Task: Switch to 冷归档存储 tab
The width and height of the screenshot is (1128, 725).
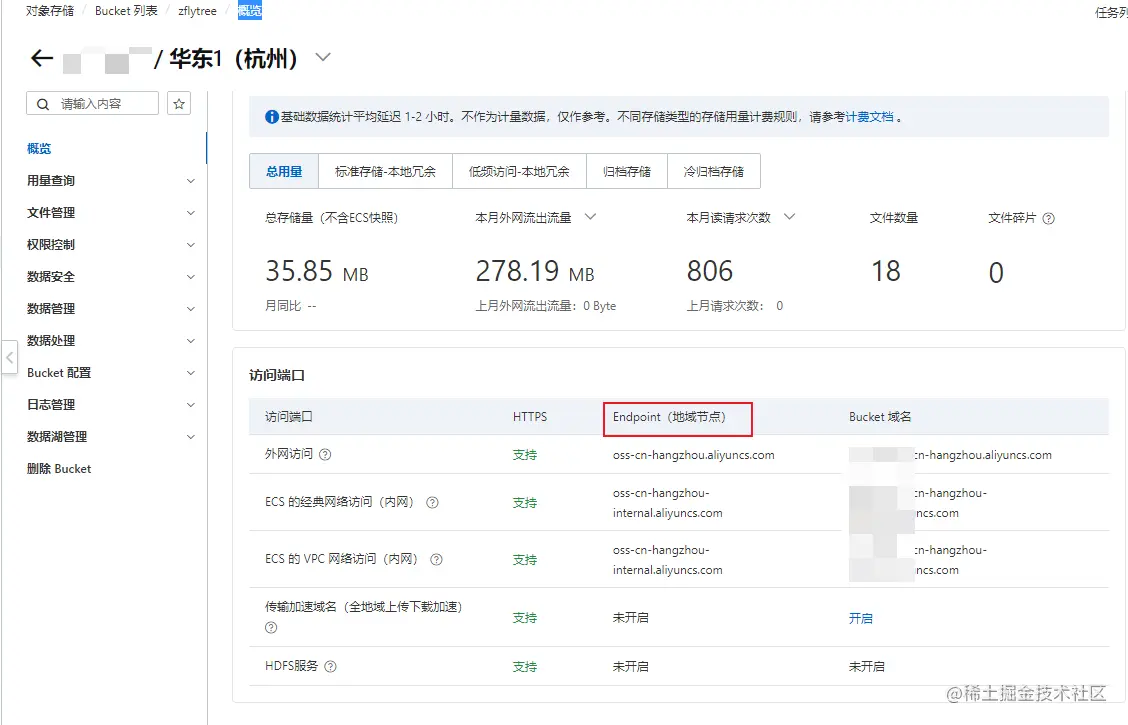Action: (x=714, y=171)
